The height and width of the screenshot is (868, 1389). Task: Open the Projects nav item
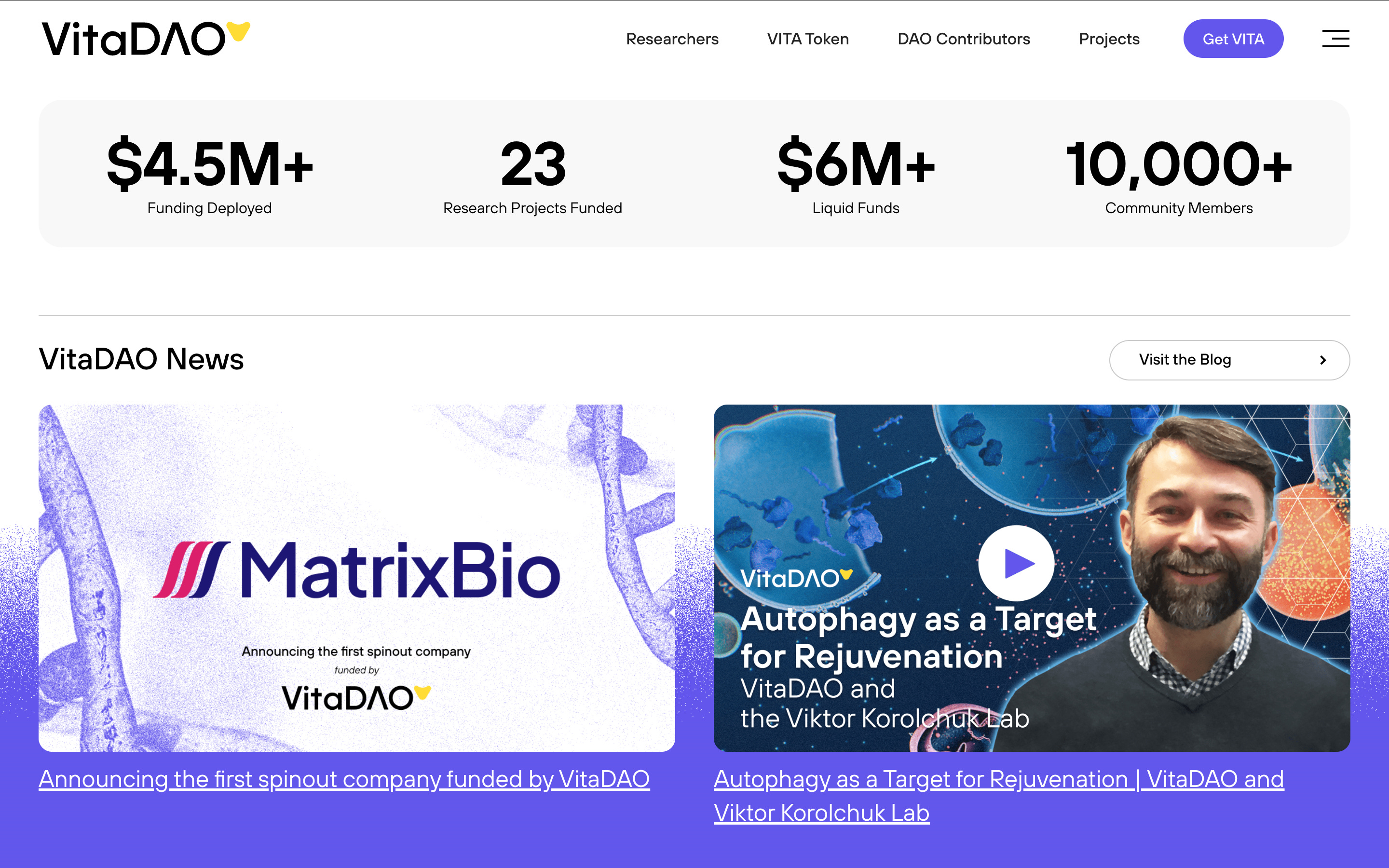[x=1109, y=39]
